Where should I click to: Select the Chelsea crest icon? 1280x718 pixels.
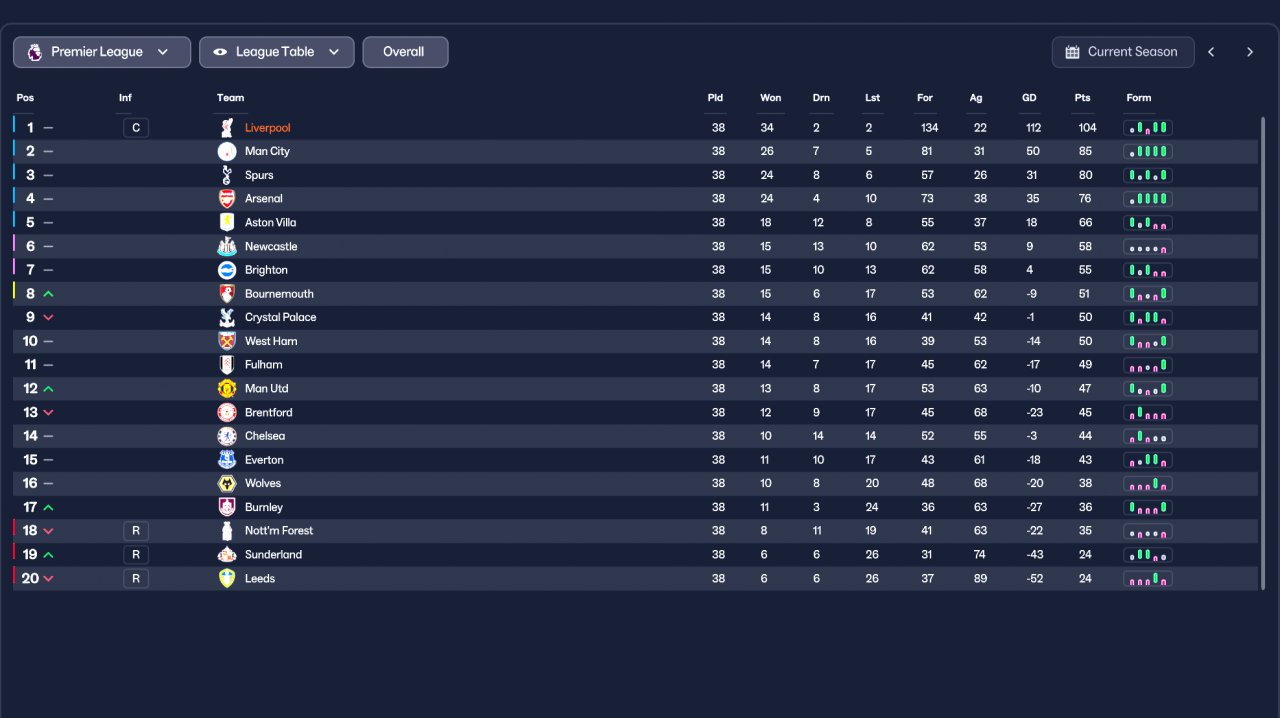pos(227,436)
